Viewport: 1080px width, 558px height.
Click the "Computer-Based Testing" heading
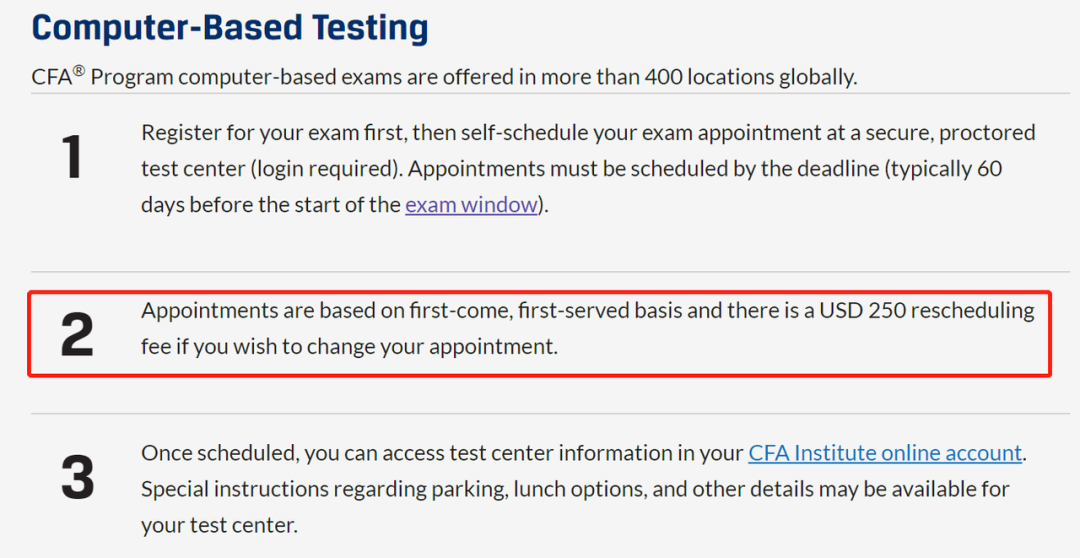coord(230,27)
